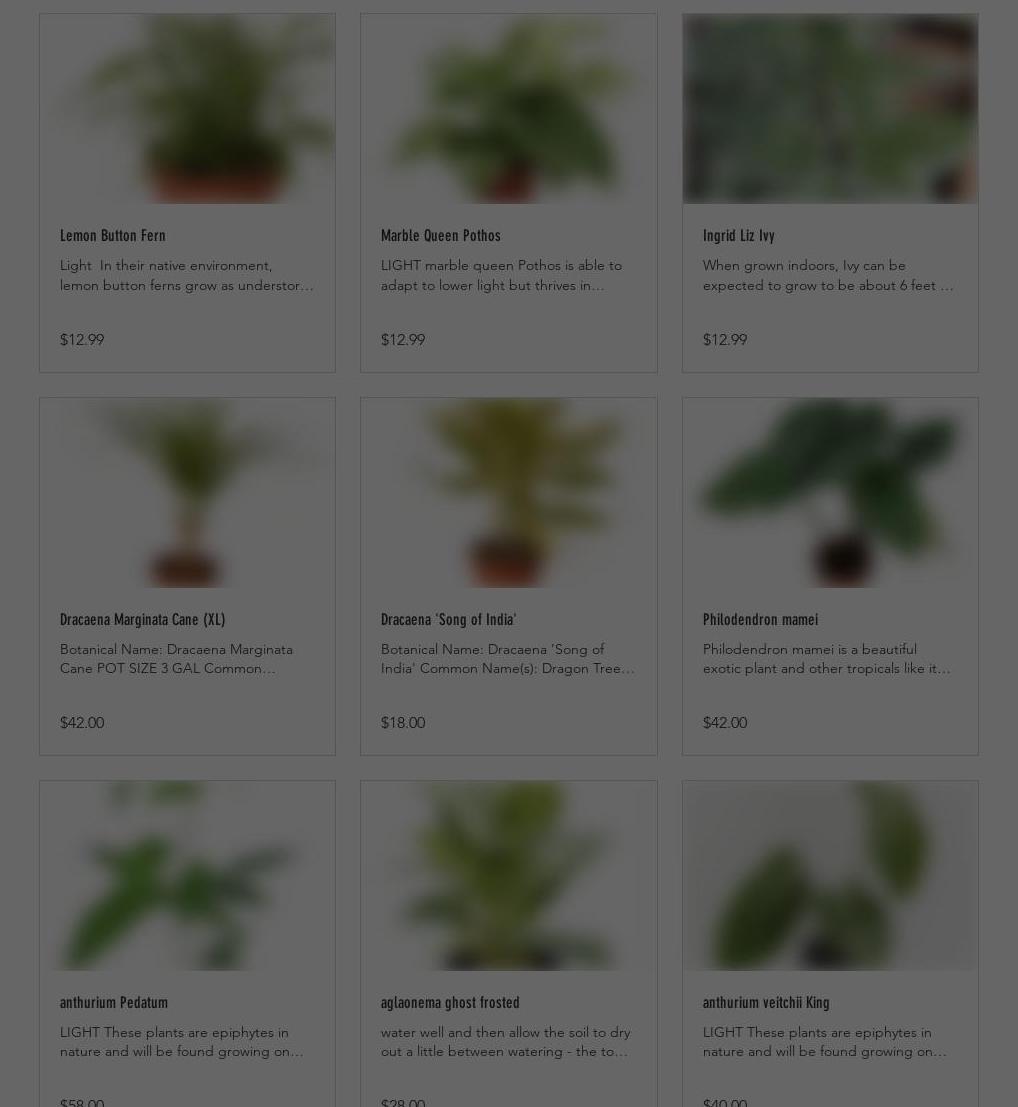This screenshot has height=1107, width=1018.
Task: Click the Dracaena Marginata Cane (XL) title
Action: [143, 620]
